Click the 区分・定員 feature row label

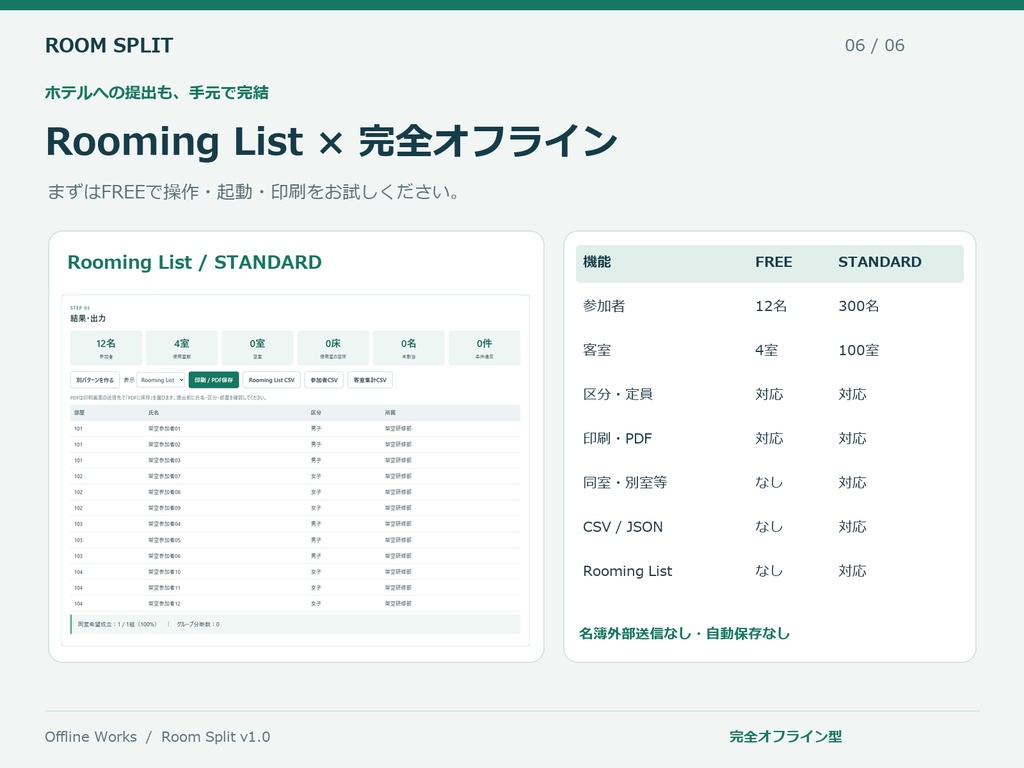coord(618,394)
